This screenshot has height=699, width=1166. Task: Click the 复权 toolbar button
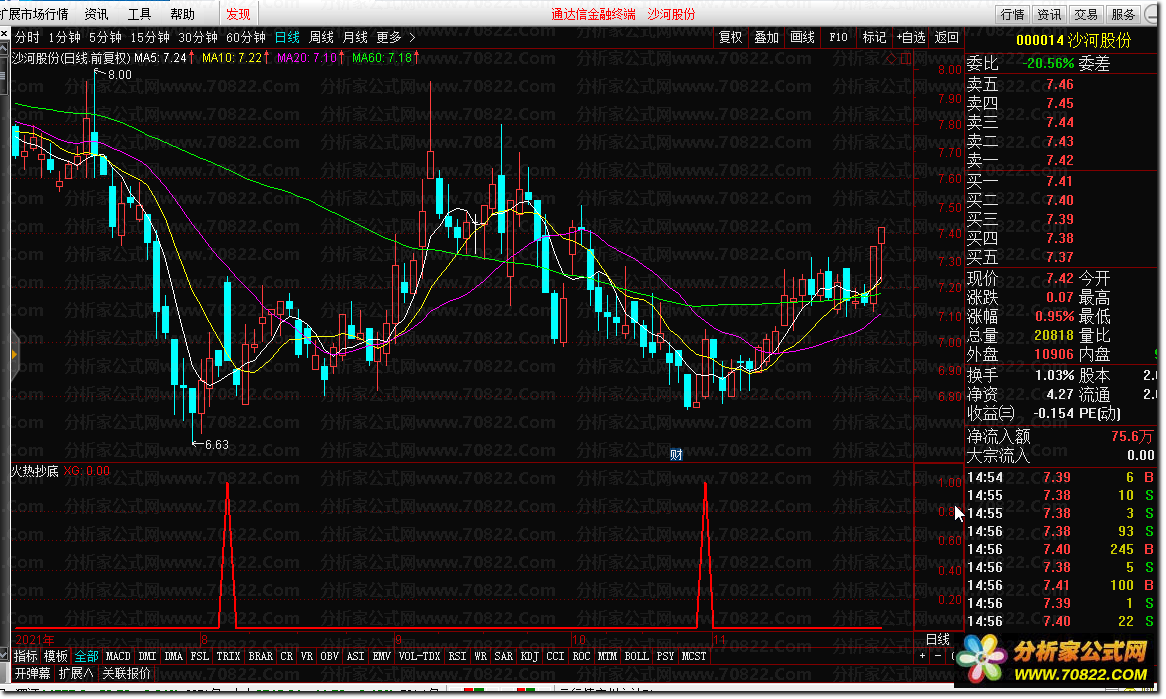(730, 37)
